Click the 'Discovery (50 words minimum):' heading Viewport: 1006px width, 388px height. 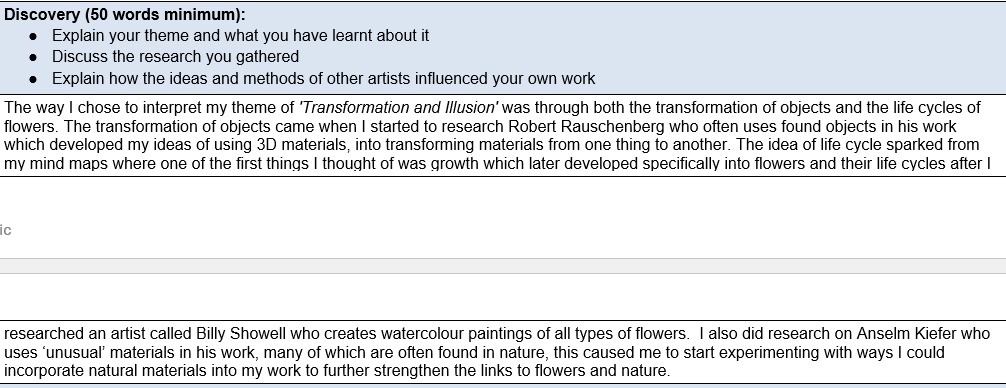(124, 14)
